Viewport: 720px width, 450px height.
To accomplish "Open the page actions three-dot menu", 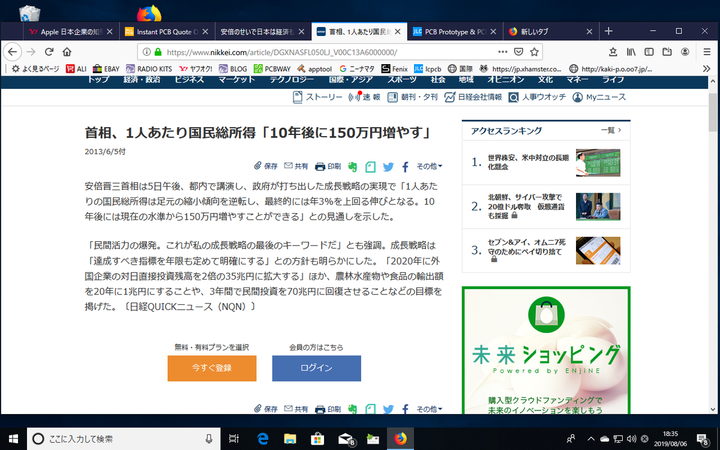I will click(503, 52).
